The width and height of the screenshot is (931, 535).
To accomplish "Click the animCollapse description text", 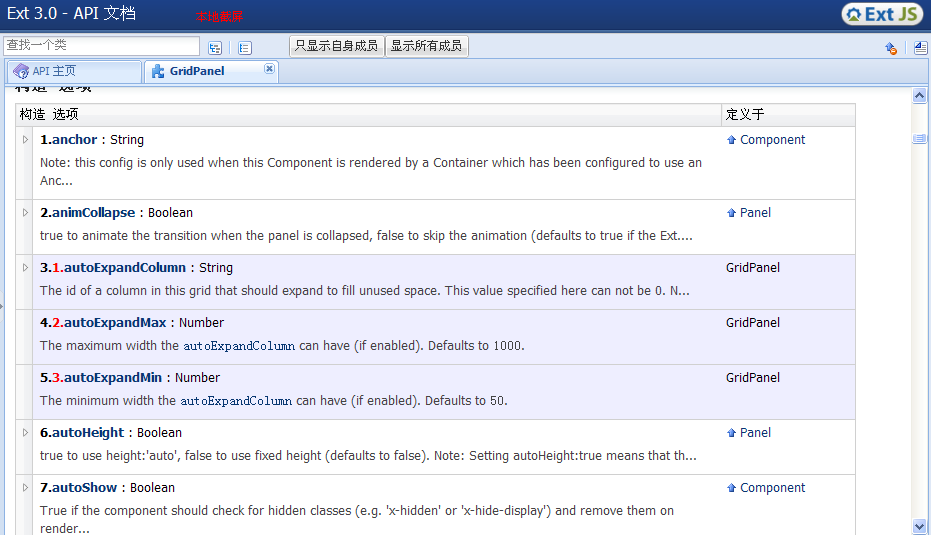I will pos(366,236).
